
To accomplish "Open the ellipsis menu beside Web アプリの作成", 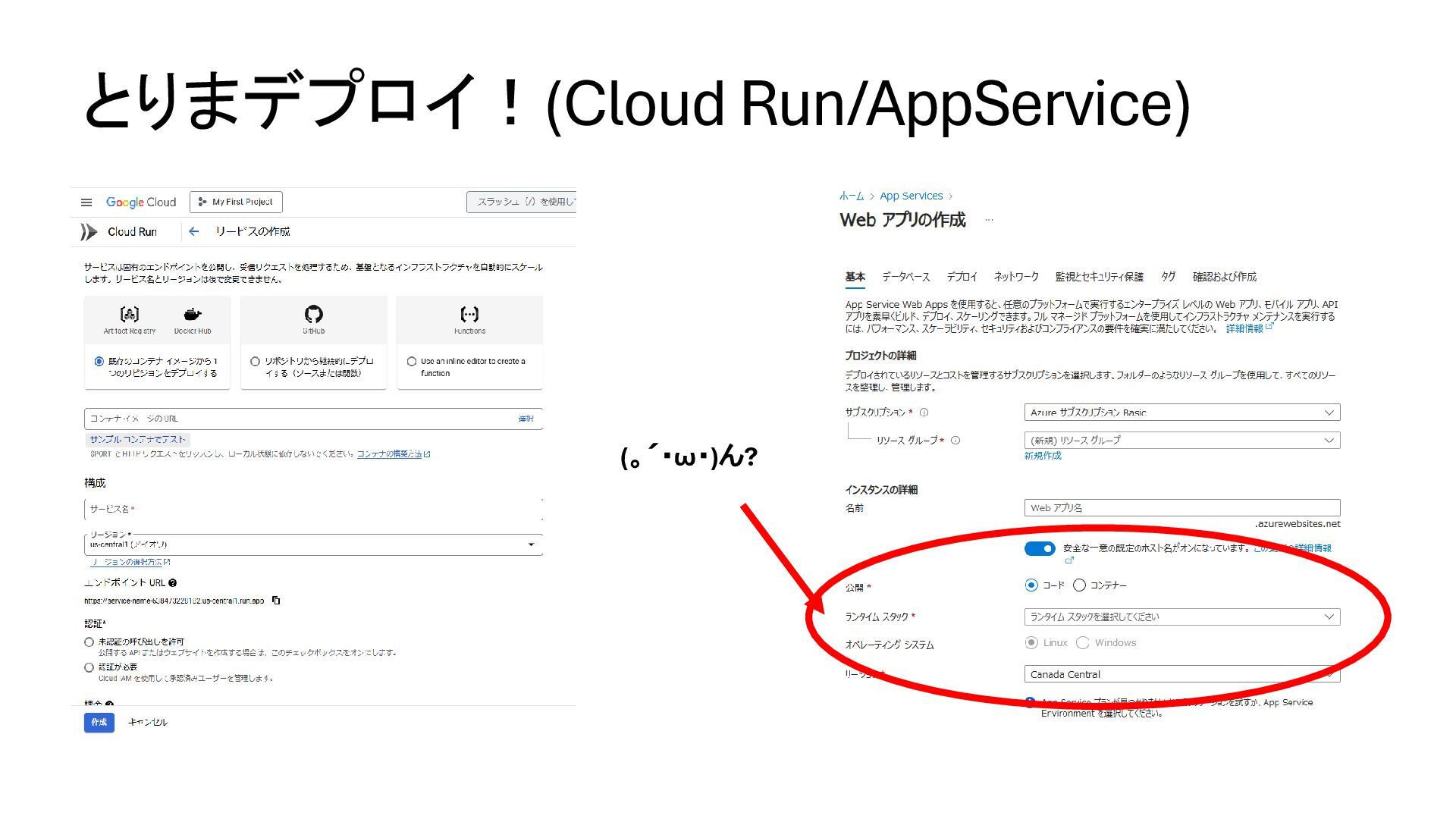I will (x=989, y=220).
